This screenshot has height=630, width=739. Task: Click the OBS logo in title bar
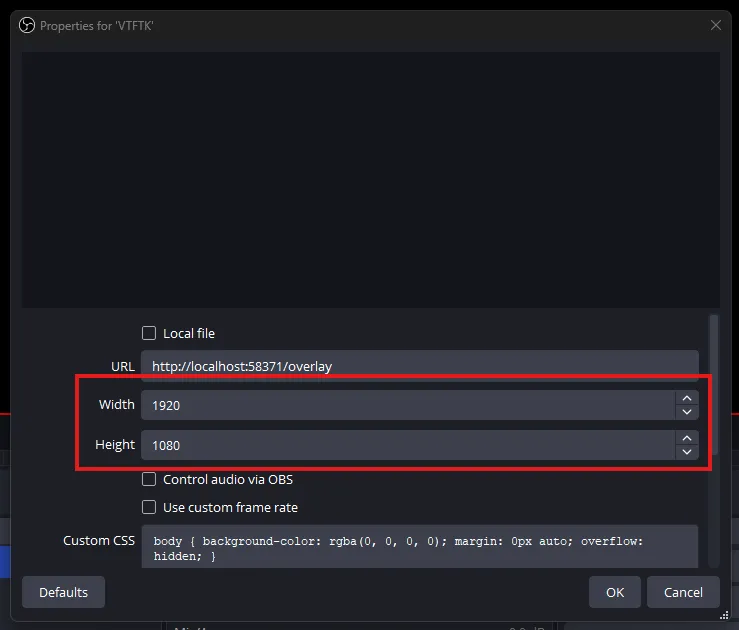point(27,25)
